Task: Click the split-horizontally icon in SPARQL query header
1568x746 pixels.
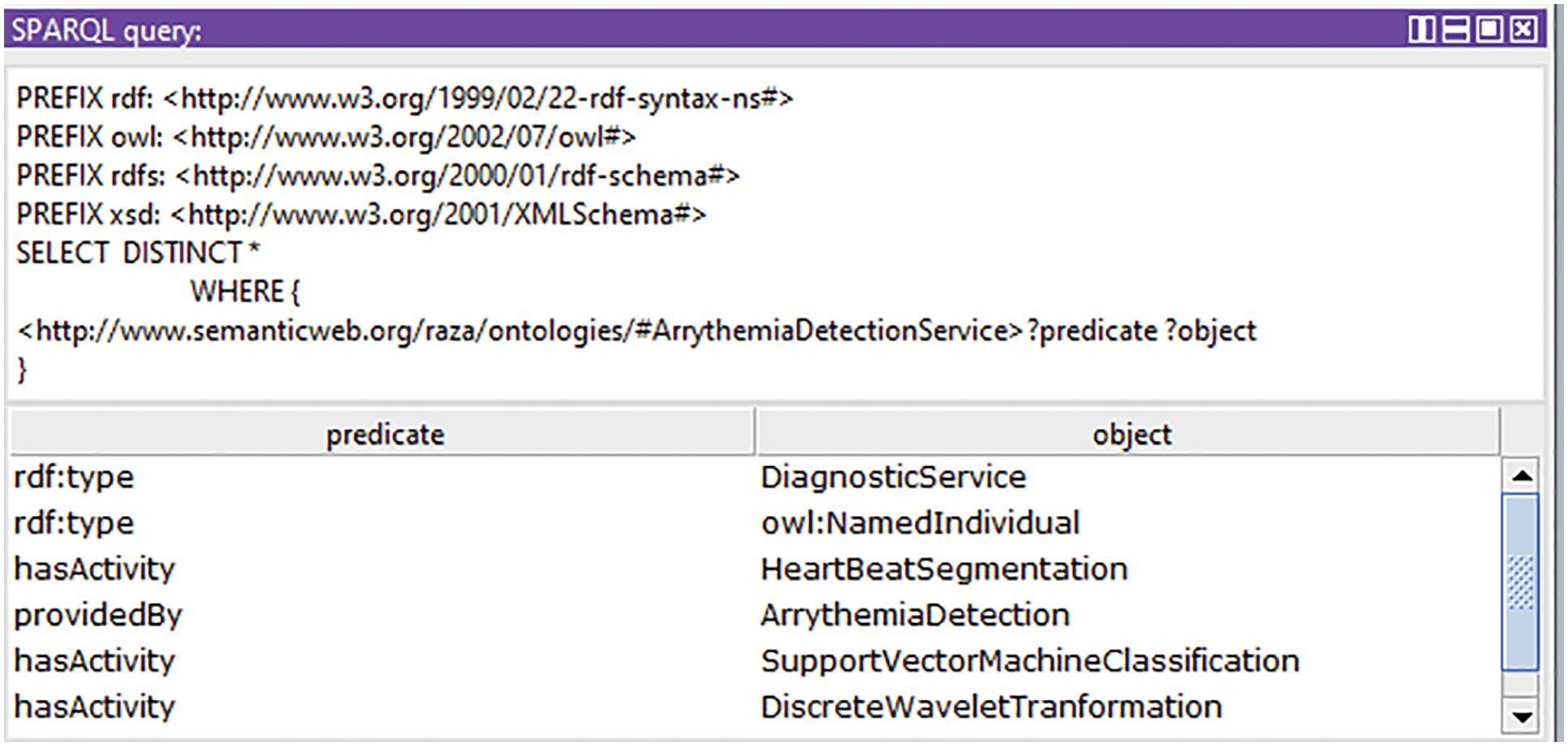Action: tap(1456, 30)
